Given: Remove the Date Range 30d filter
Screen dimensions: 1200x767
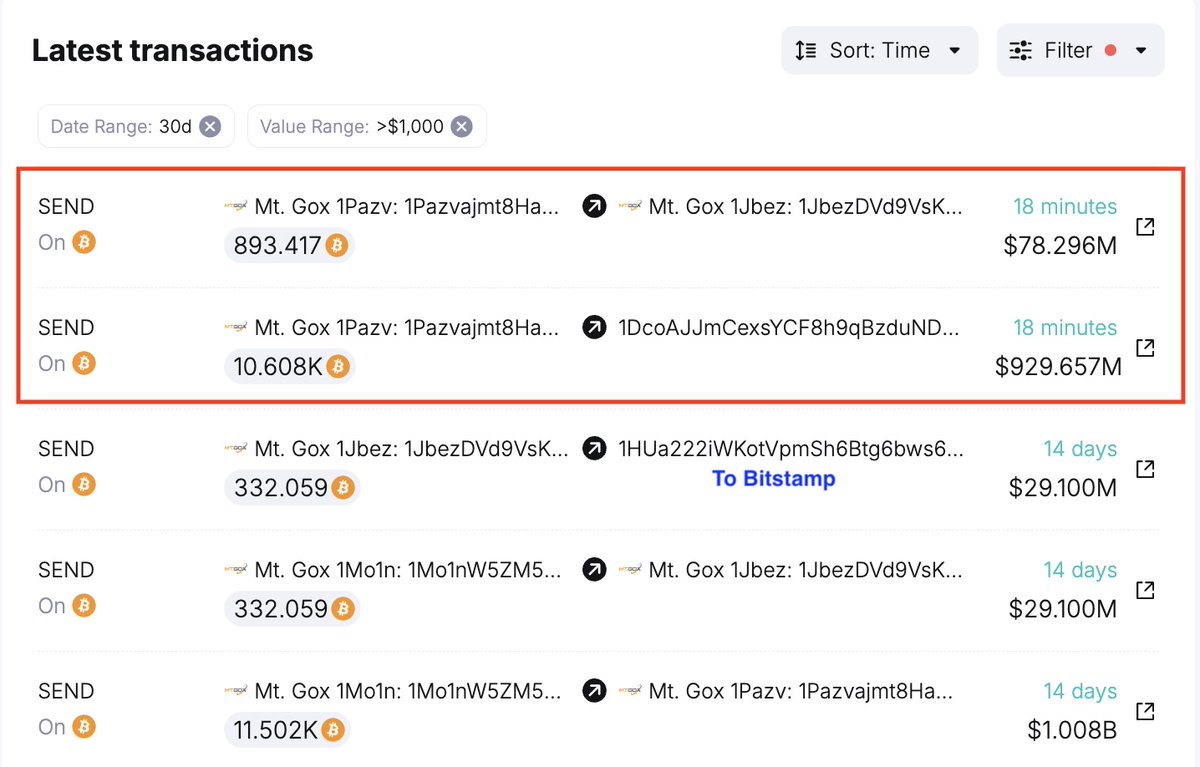Looking at the screenshot, I should [x=209, y=127].
